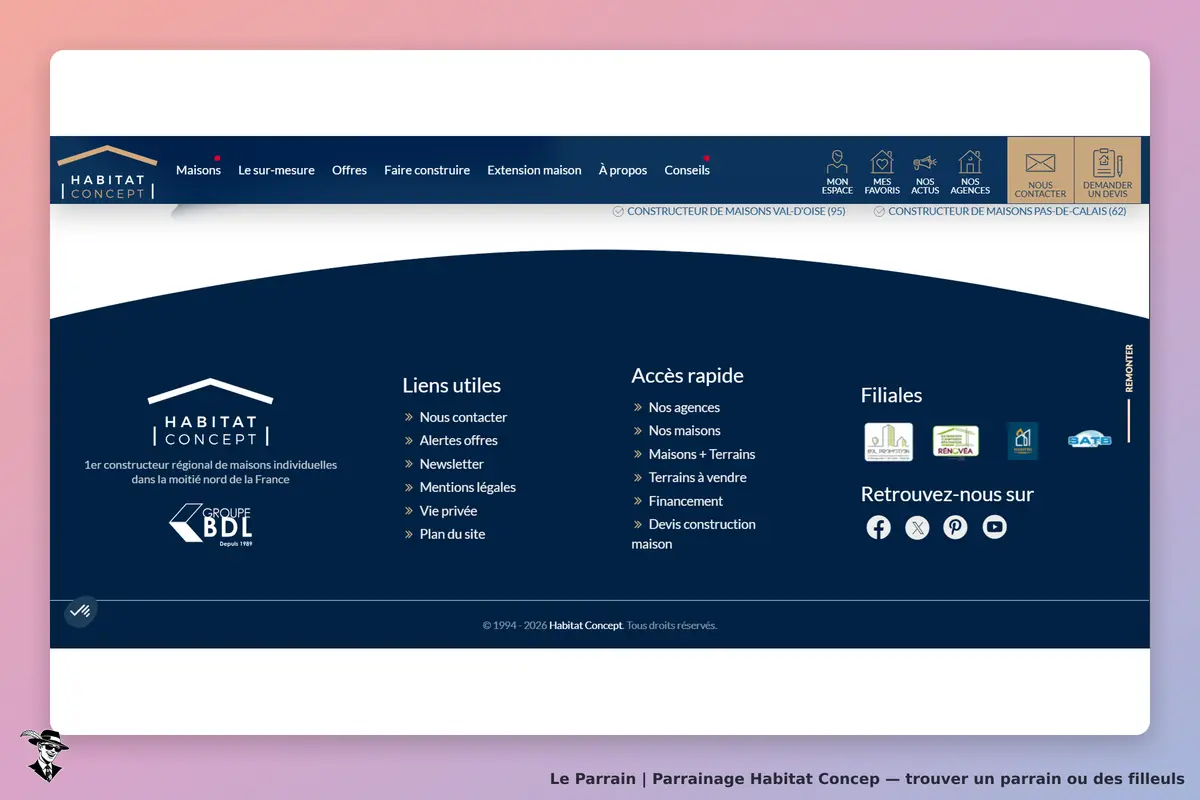Click the Groupe BDL footer logo
This screenshot has height=800, width=1200.
(x=211, y=525)
